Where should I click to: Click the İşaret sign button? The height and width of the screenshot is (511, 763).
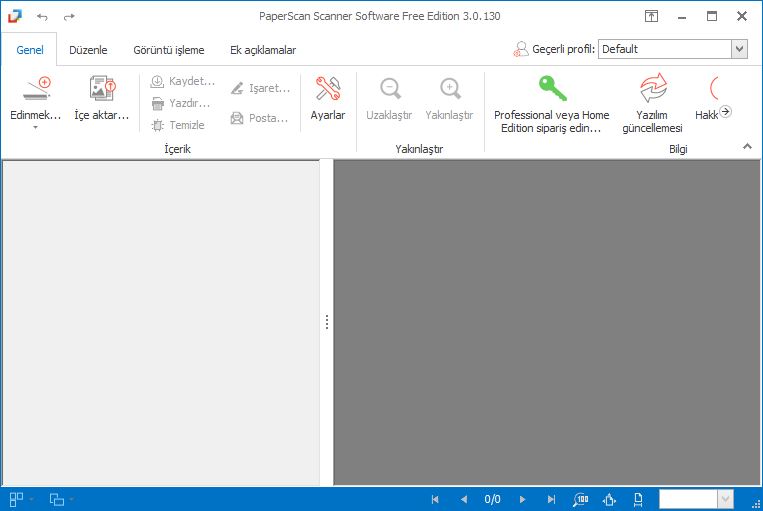point(260,88)
